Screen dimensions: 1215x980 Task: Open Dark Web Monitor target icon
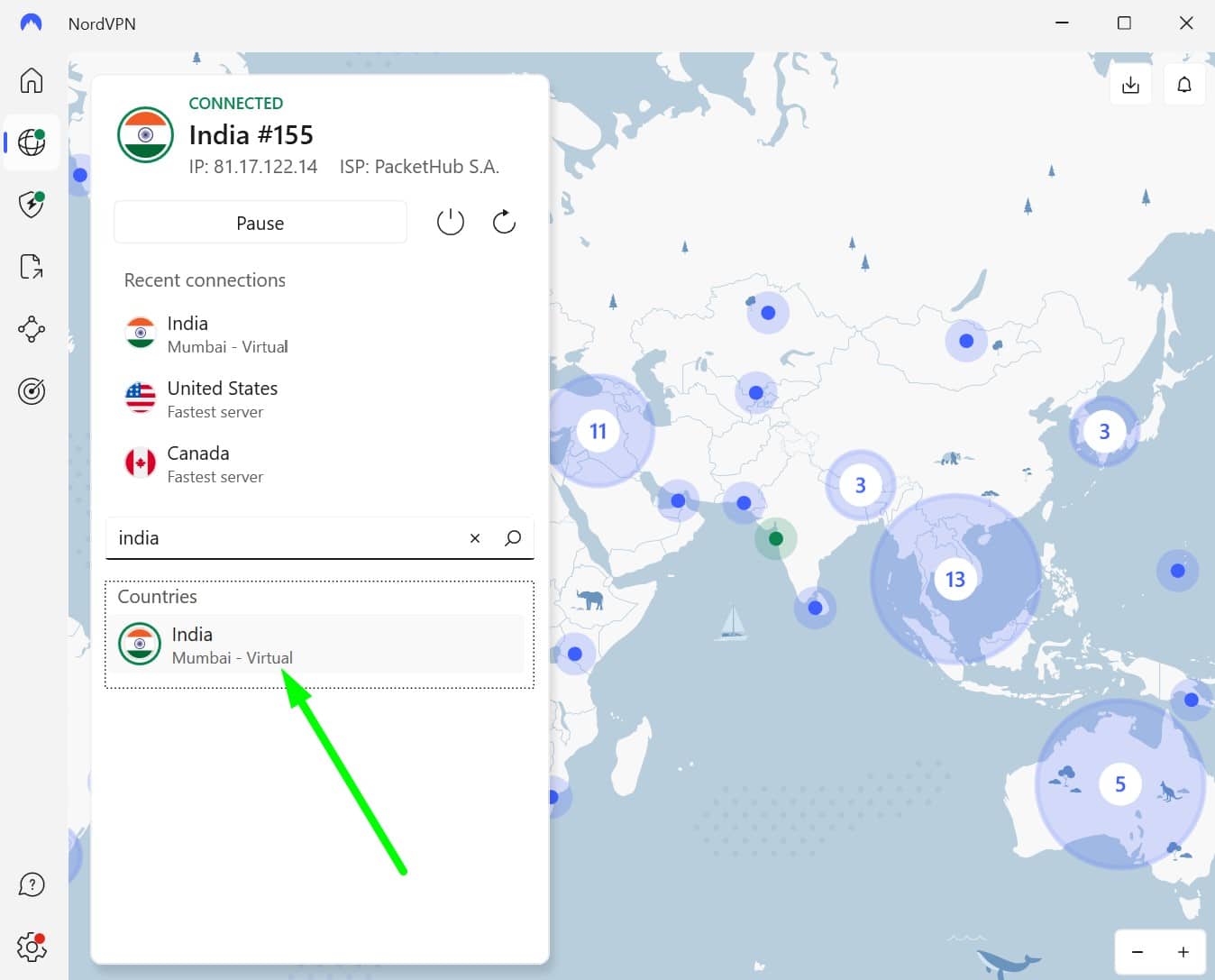32,391
